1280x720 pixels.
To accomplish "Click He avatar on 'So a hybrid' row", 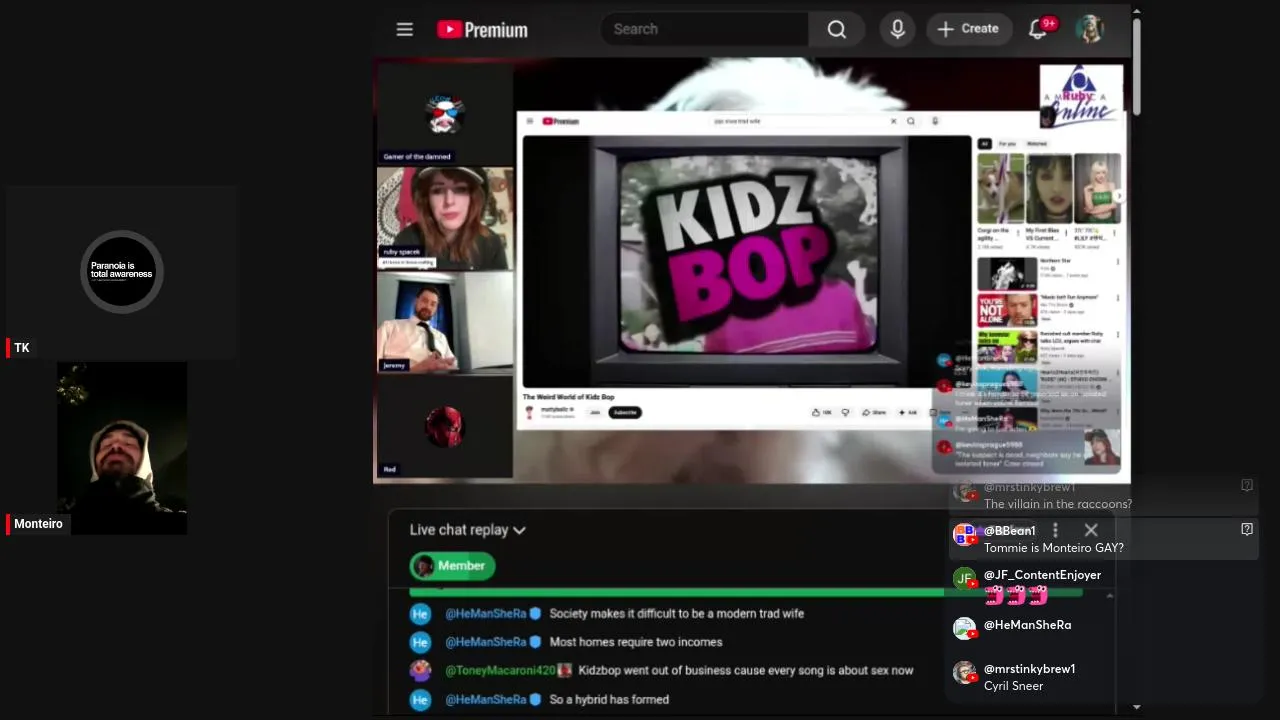I will [x=420, y=700].
